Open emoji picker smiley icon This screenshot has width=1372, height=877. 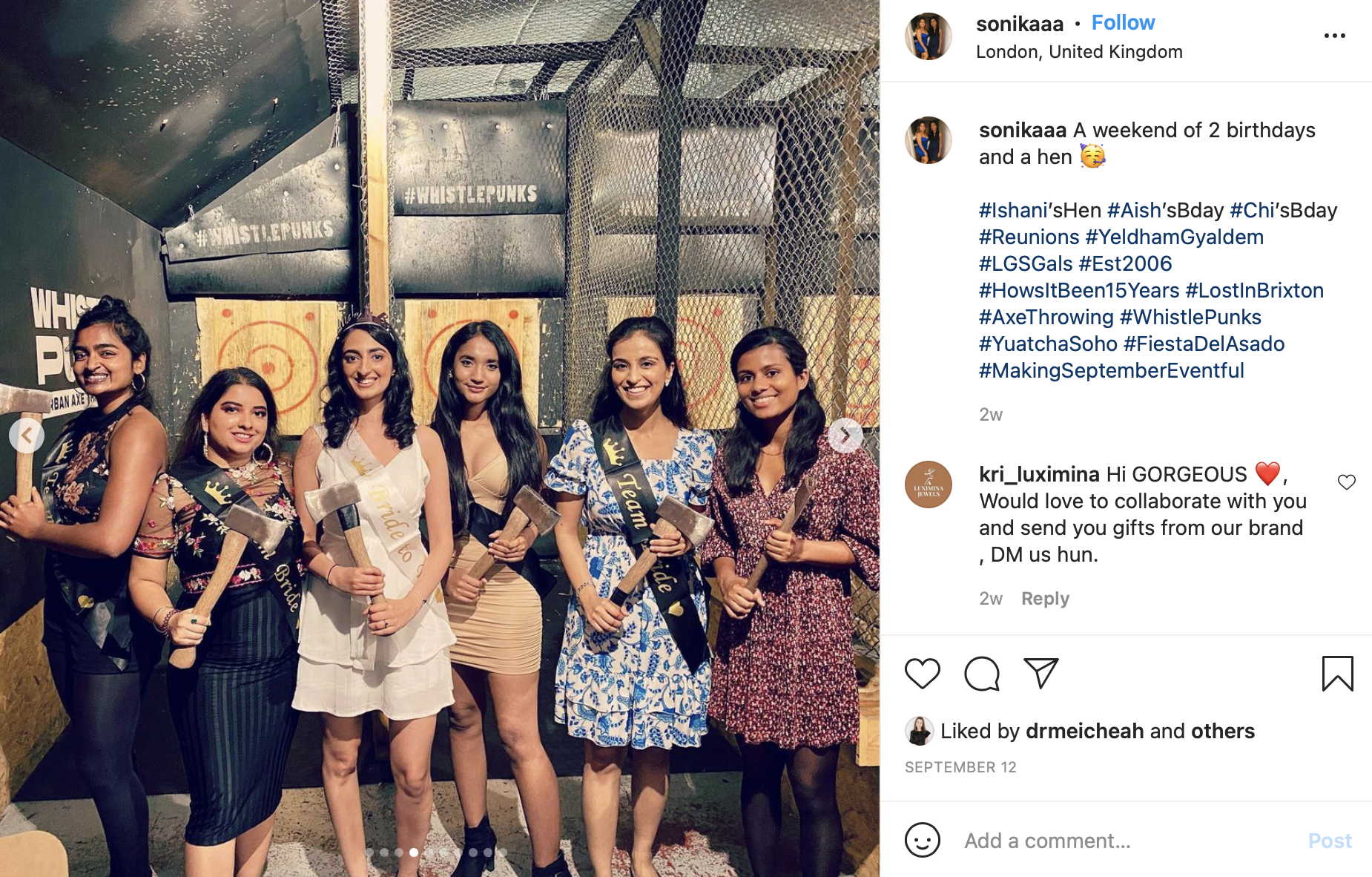coord(922,840)
